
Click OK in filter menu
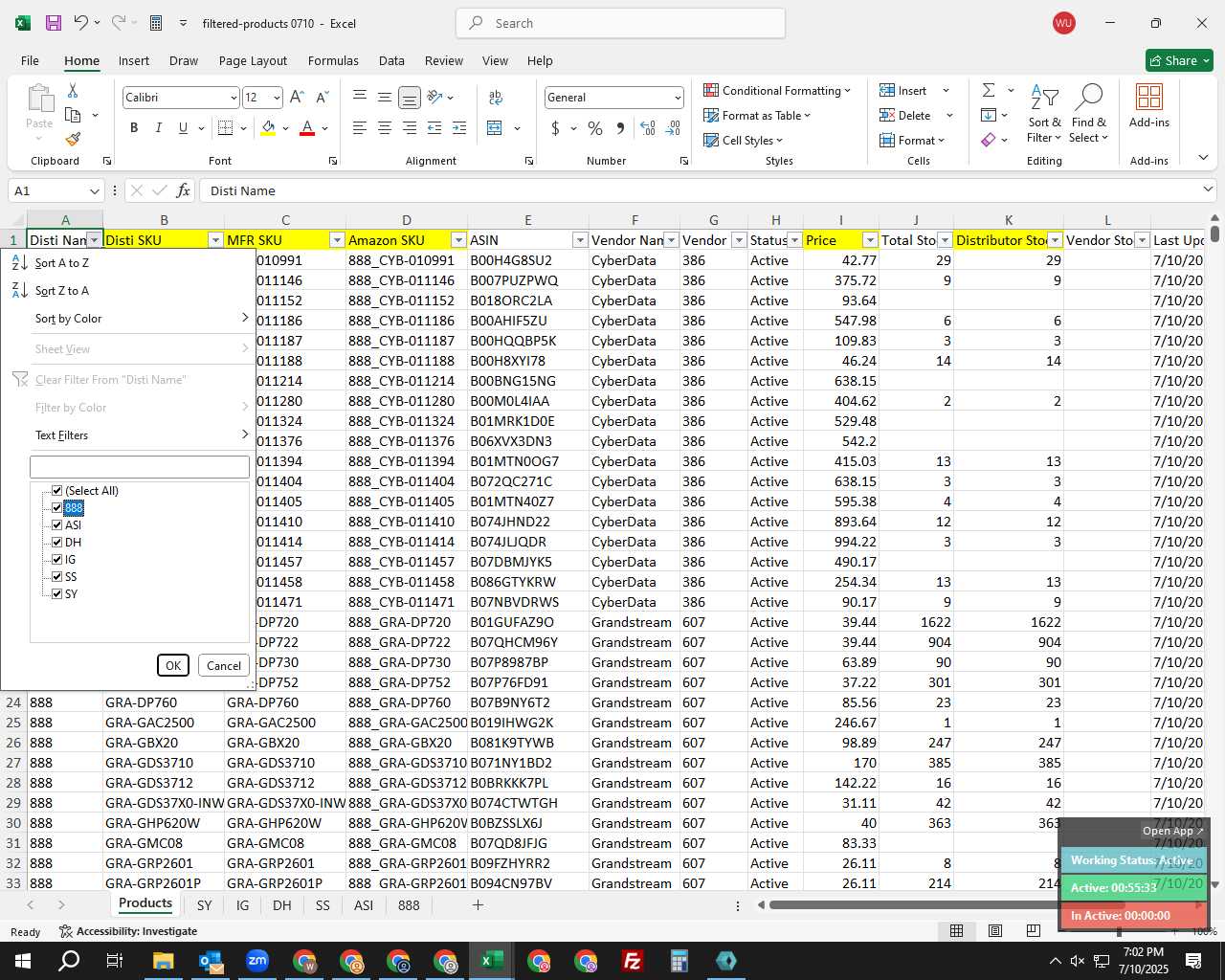pyautogui.click(x=173, y=666)
